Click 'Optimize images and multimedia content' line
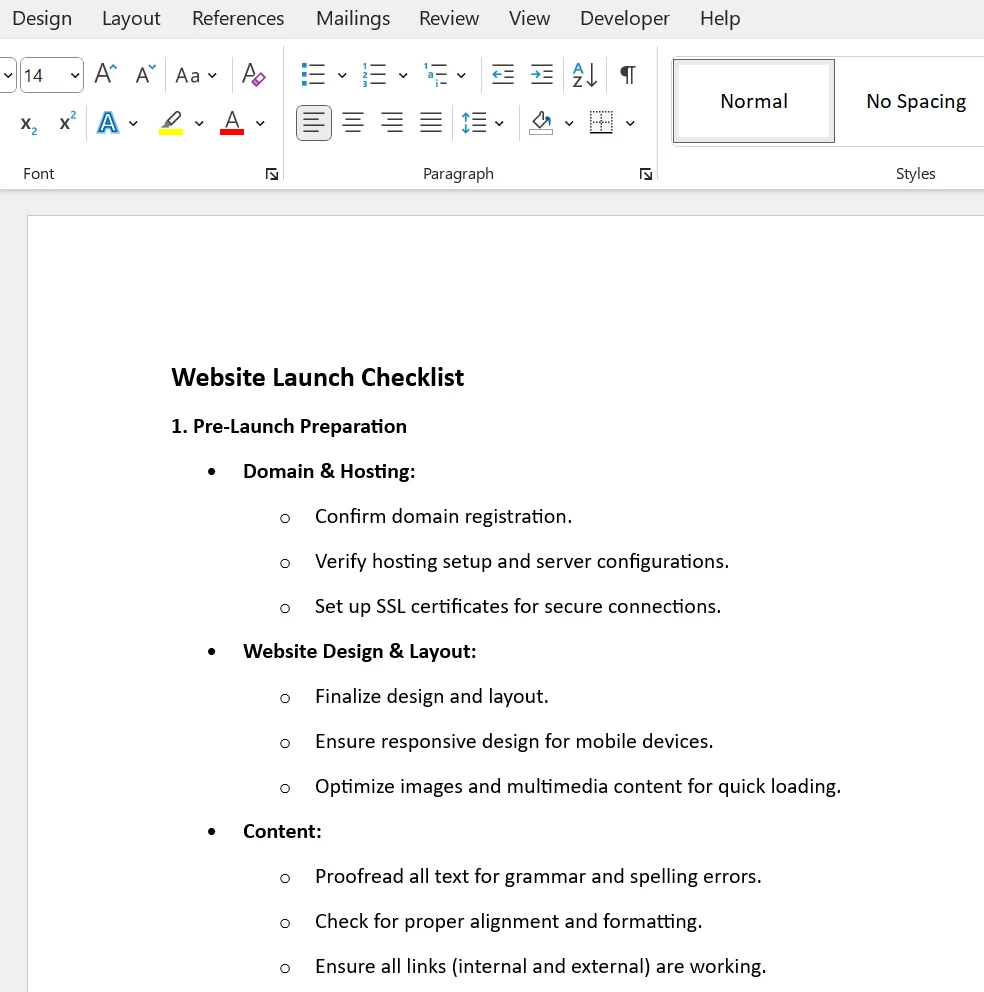 (578, 786)
